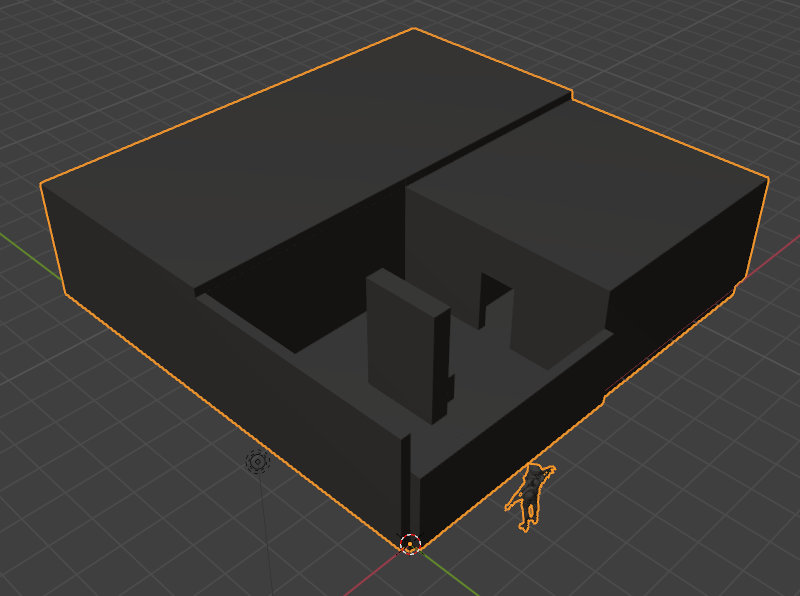Select the point light object icon
Viewport: 800px width, 596px height.
click(x=258, y=462)
